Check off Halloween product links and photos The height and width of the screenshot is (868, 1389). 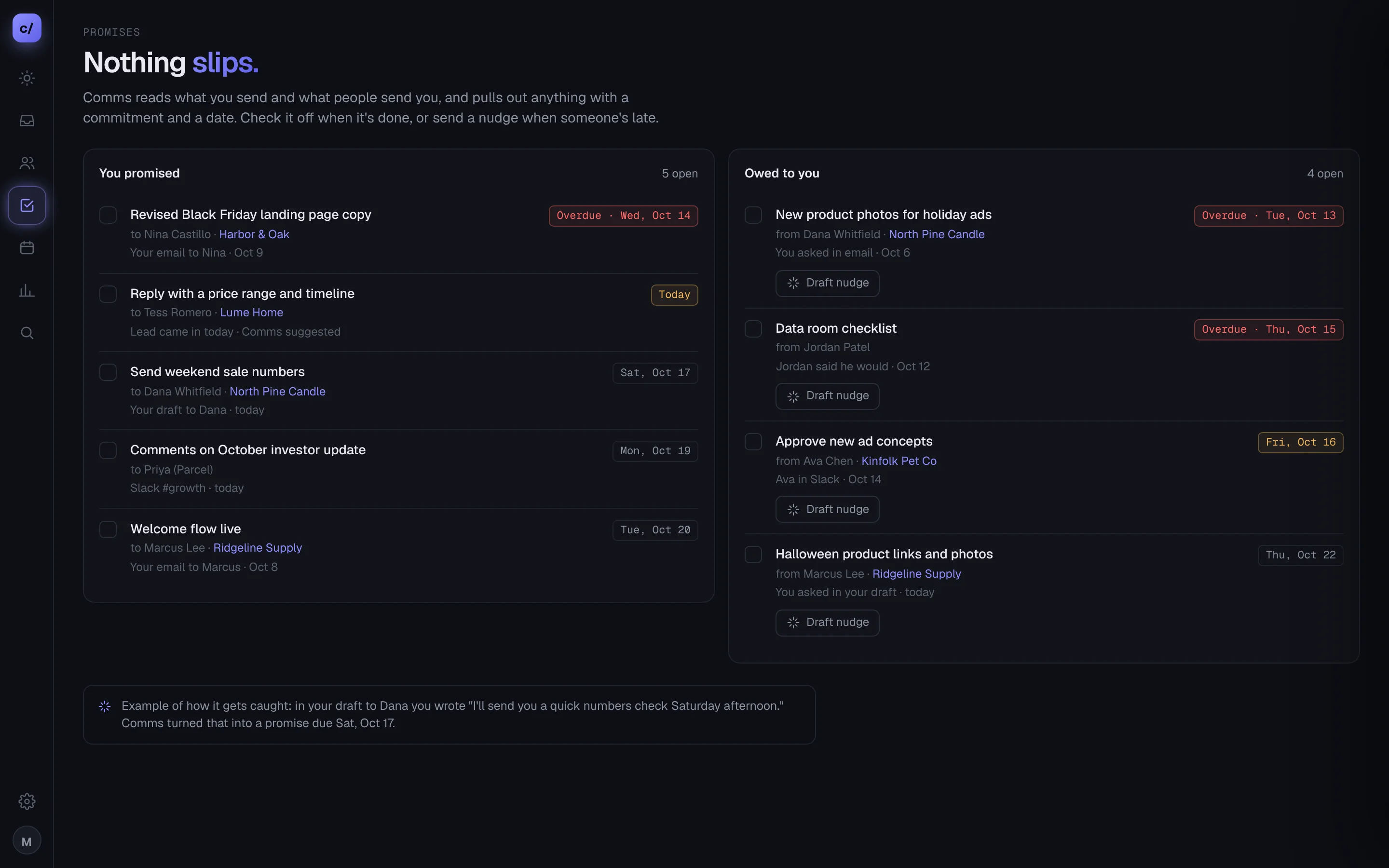point(753,555)
